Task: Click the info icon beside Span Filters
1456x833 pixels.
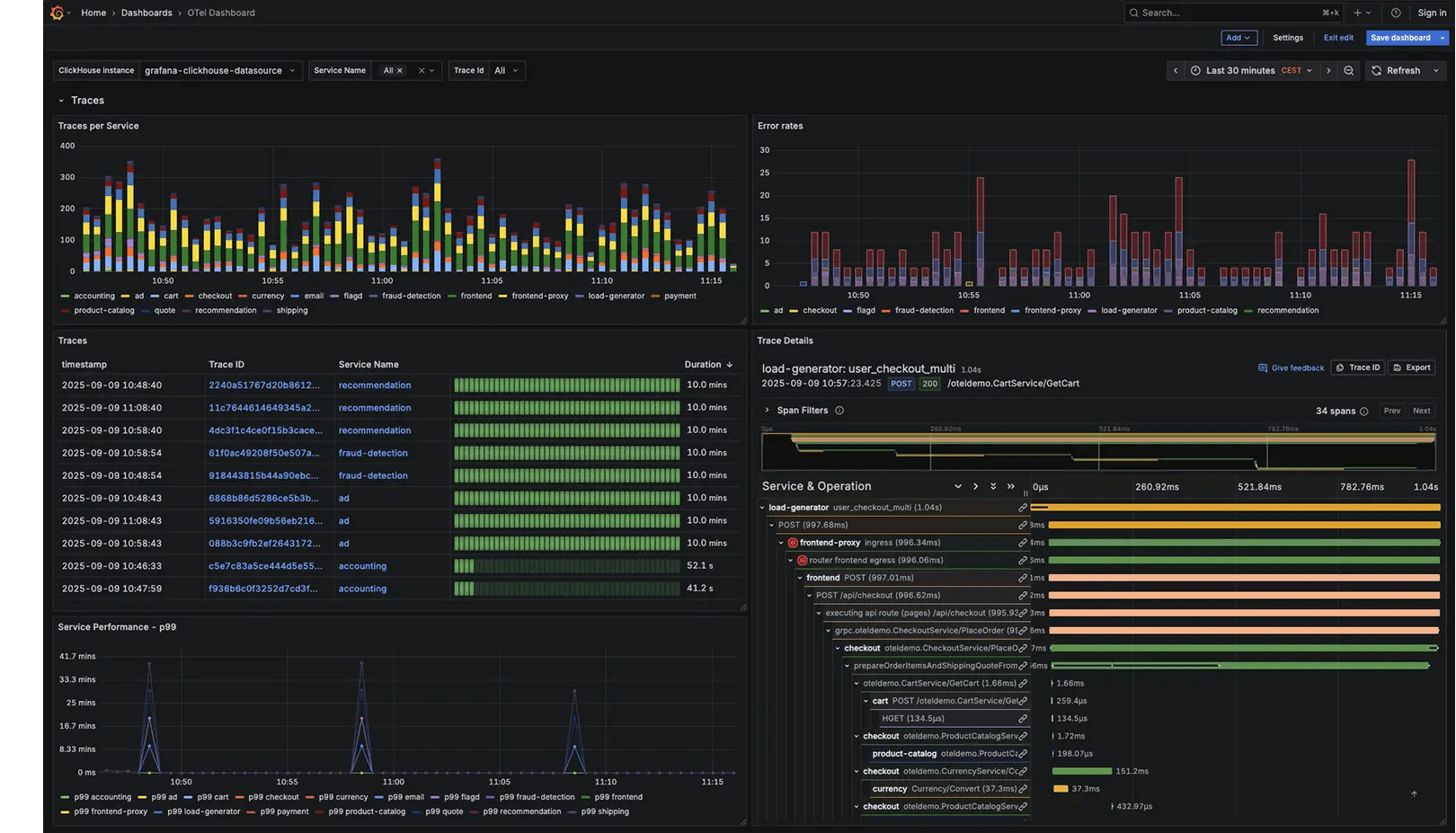Action: pos(839,411)
